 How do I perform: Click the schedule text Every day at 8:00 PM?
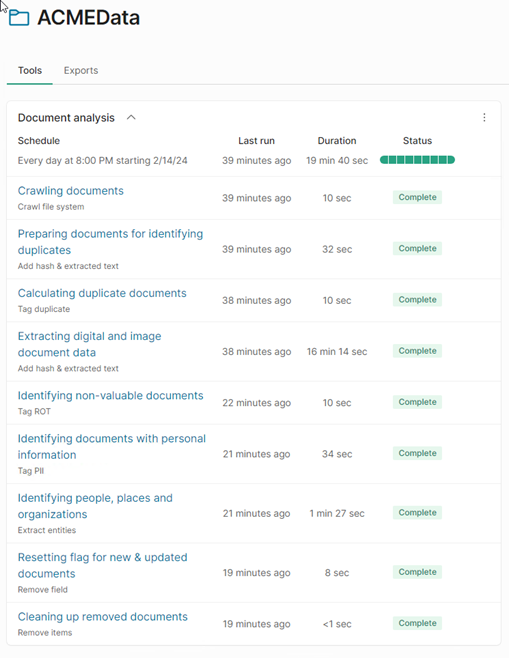pos(102,161)
